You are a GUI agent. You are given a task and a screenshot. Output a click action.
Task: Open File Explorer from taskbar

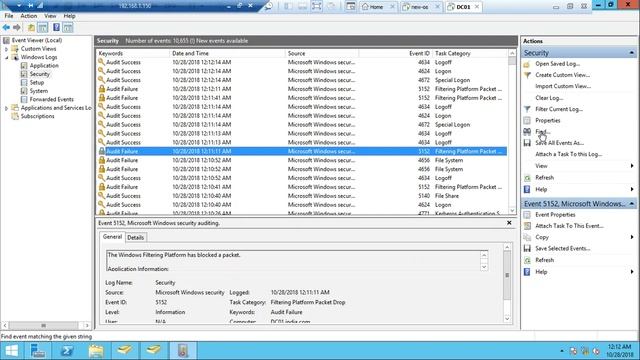click(x=96, y=351)
